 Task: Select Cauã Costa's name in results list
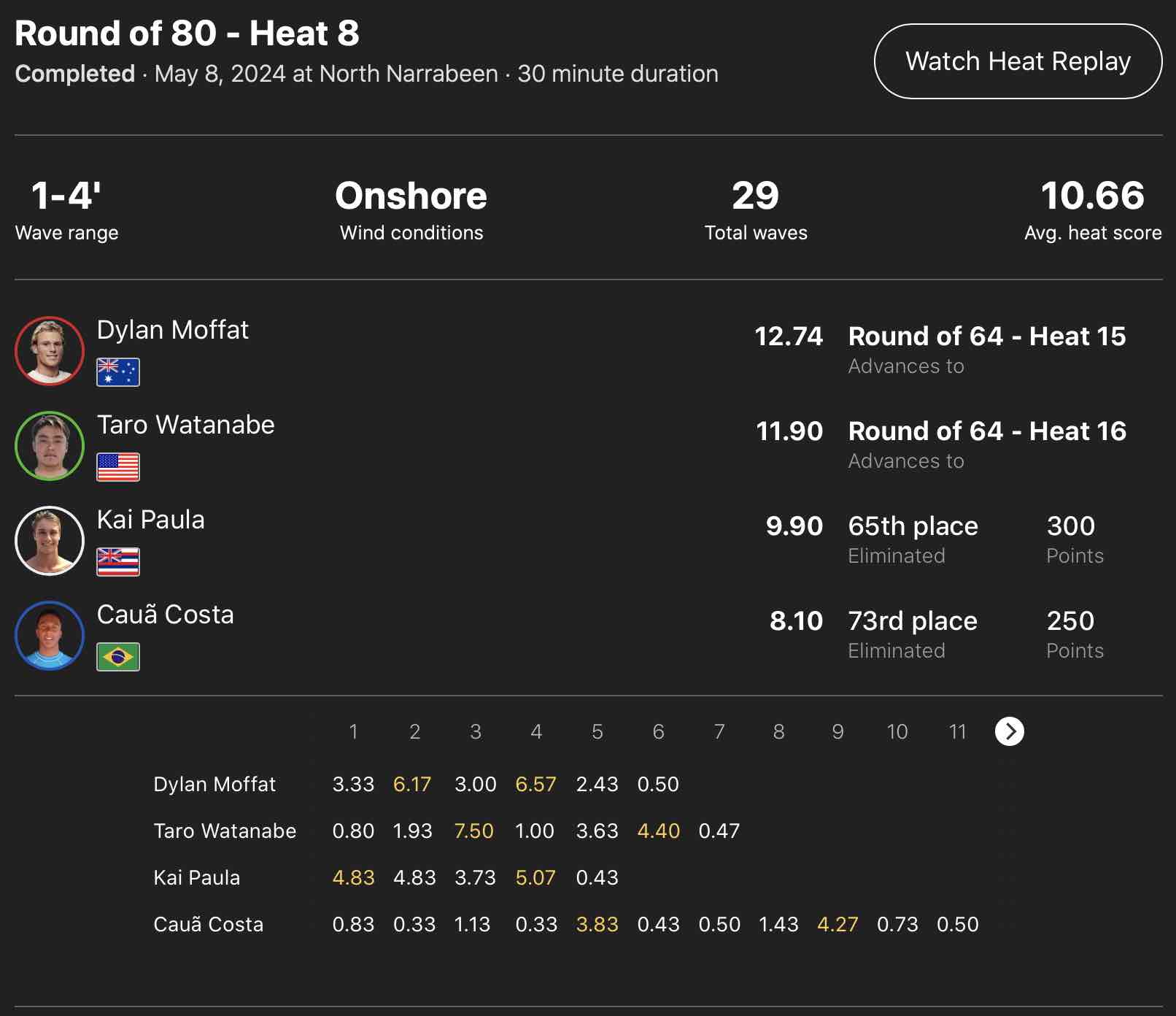click(166, 615)
